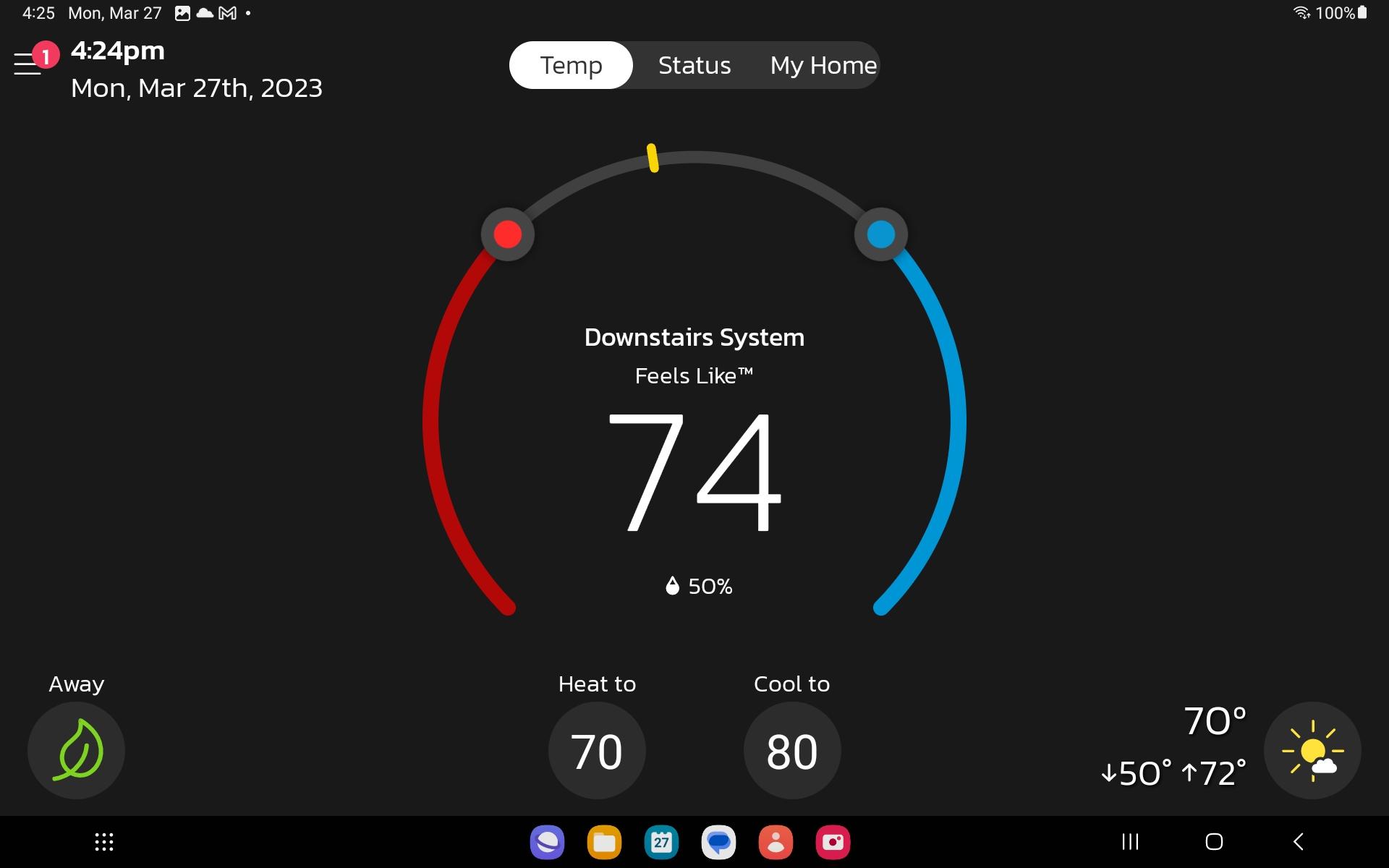1389x868 pixels.
Task: Launch the red Camera app icon
Action: coord(833,842)
